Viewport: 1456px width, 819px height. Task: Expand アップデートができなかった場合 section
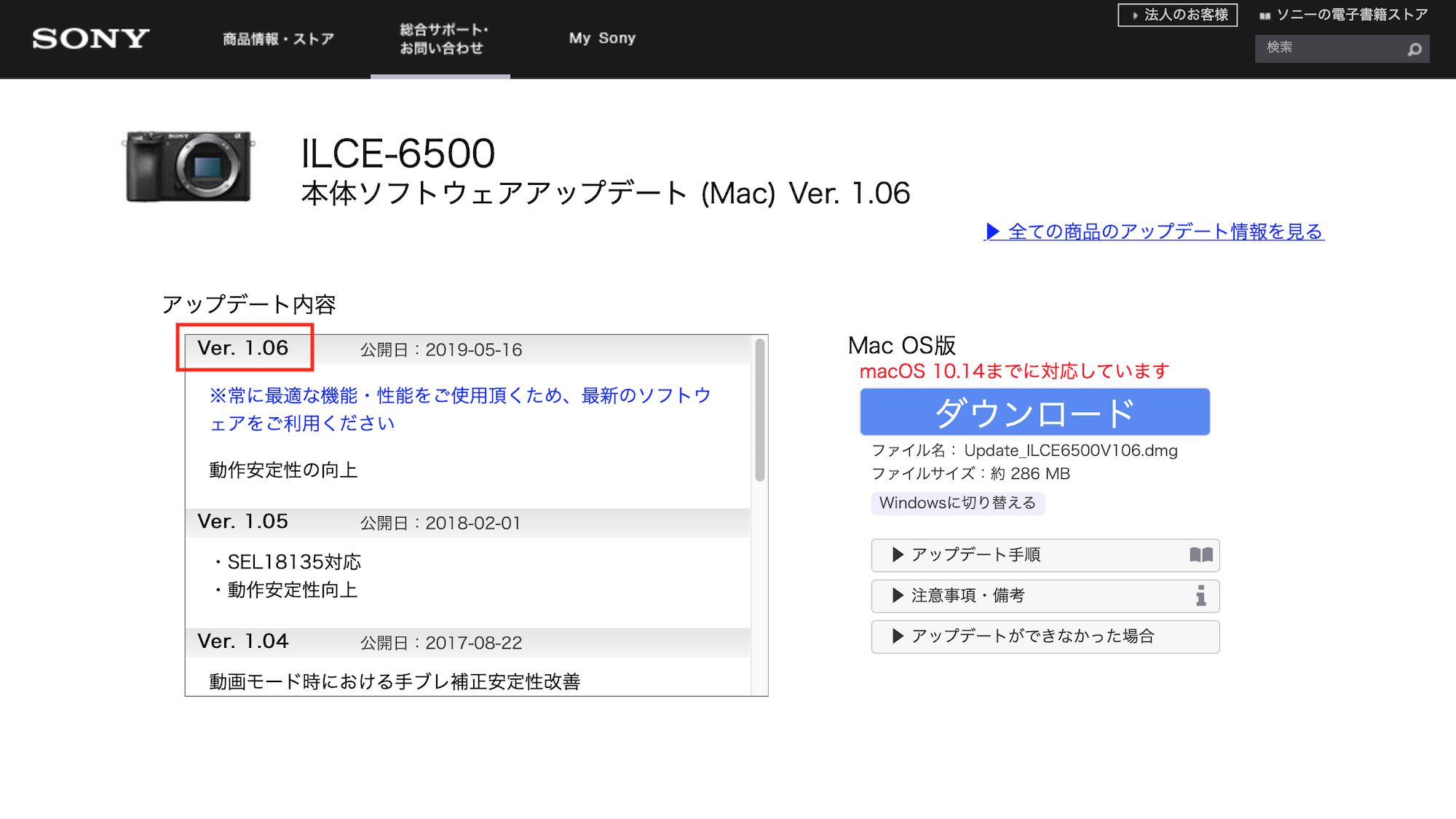pos(1032,636)
